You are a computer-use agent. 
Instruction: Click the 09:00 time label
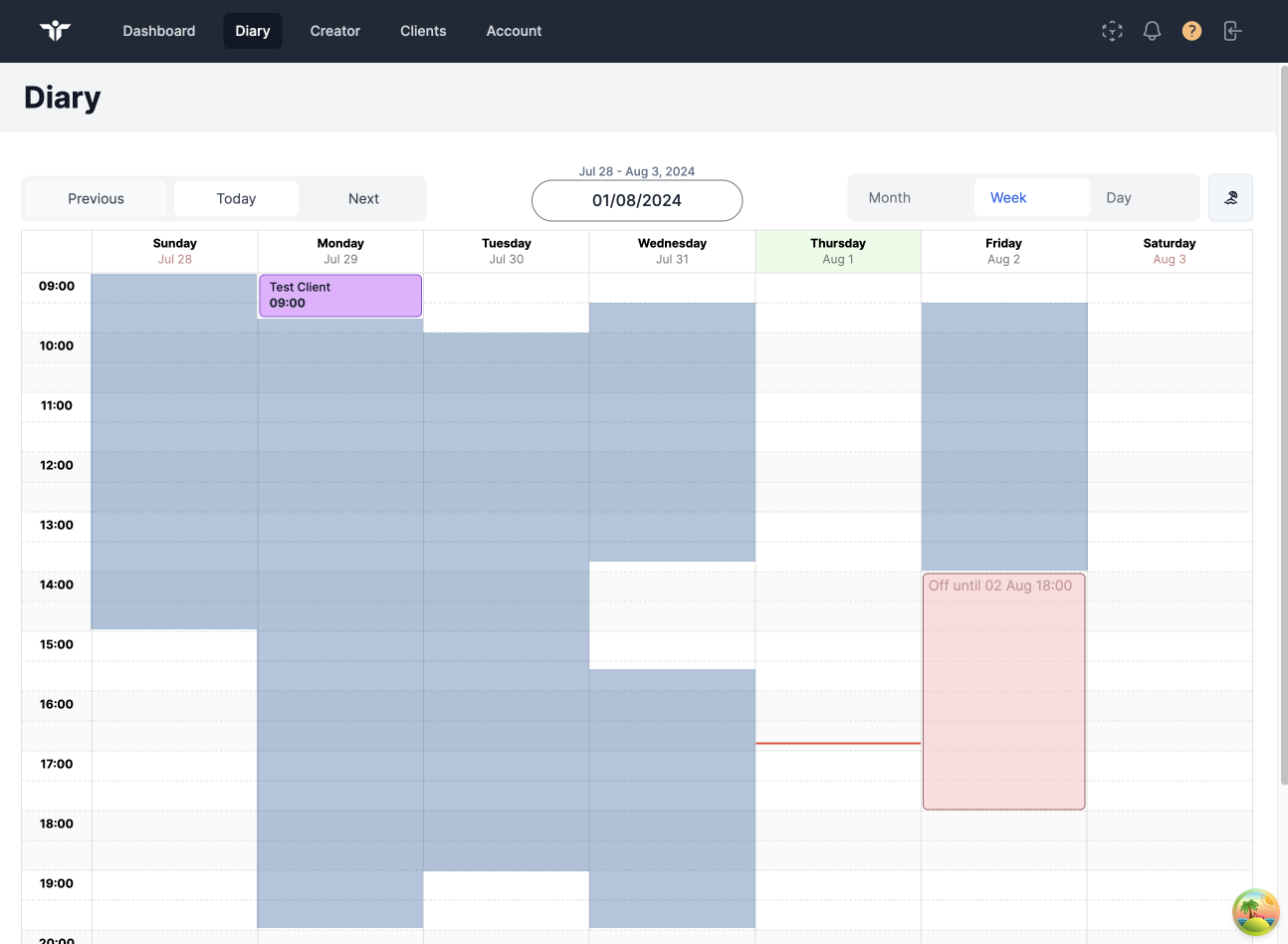[x=57, y=286]
